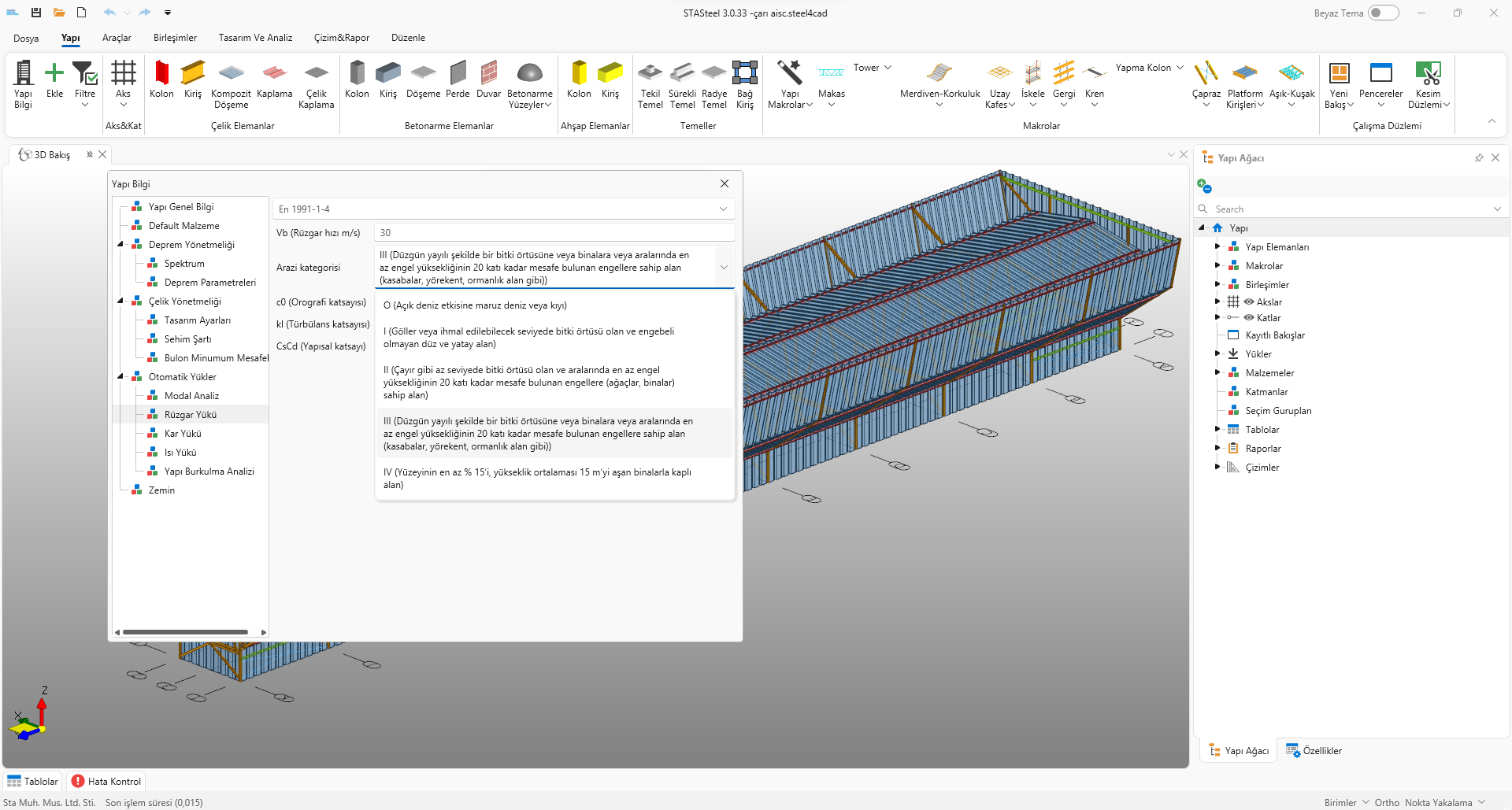Toggle the Beyaz Tema switch

[1383, 13]
